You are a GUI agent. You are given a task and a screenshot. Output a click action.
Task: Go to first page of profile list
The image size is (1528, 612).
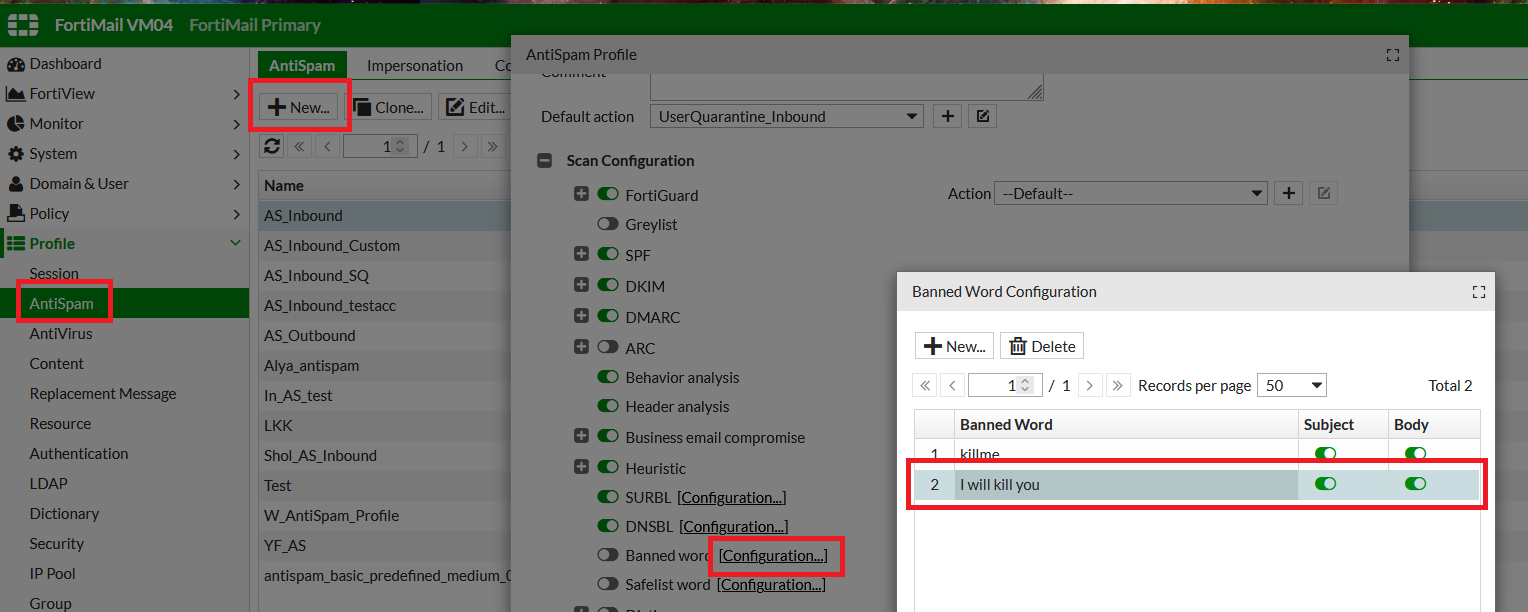299,146
